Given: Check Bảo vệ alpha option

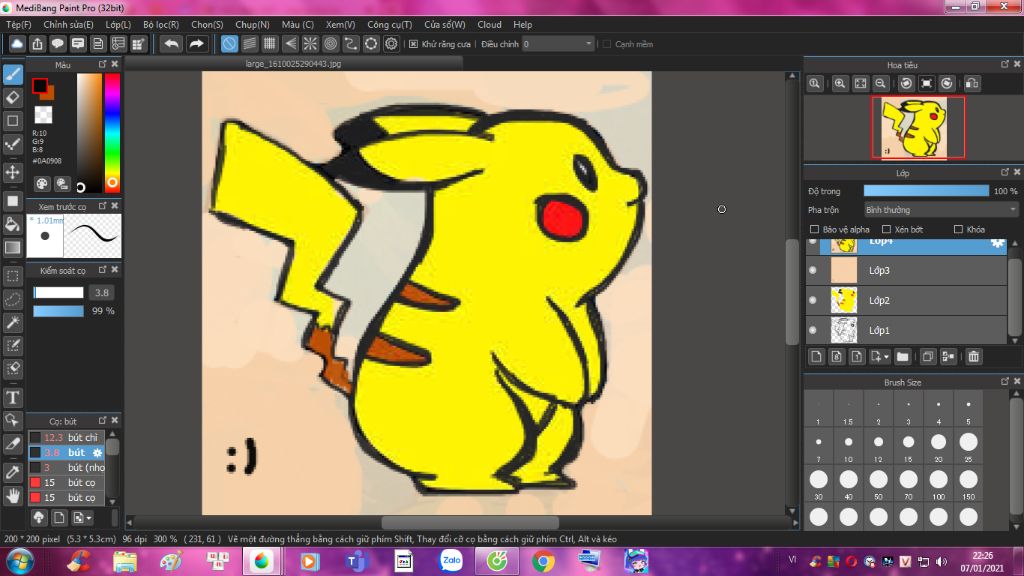Looking at the screenshot, I should [x=814, y=229].
